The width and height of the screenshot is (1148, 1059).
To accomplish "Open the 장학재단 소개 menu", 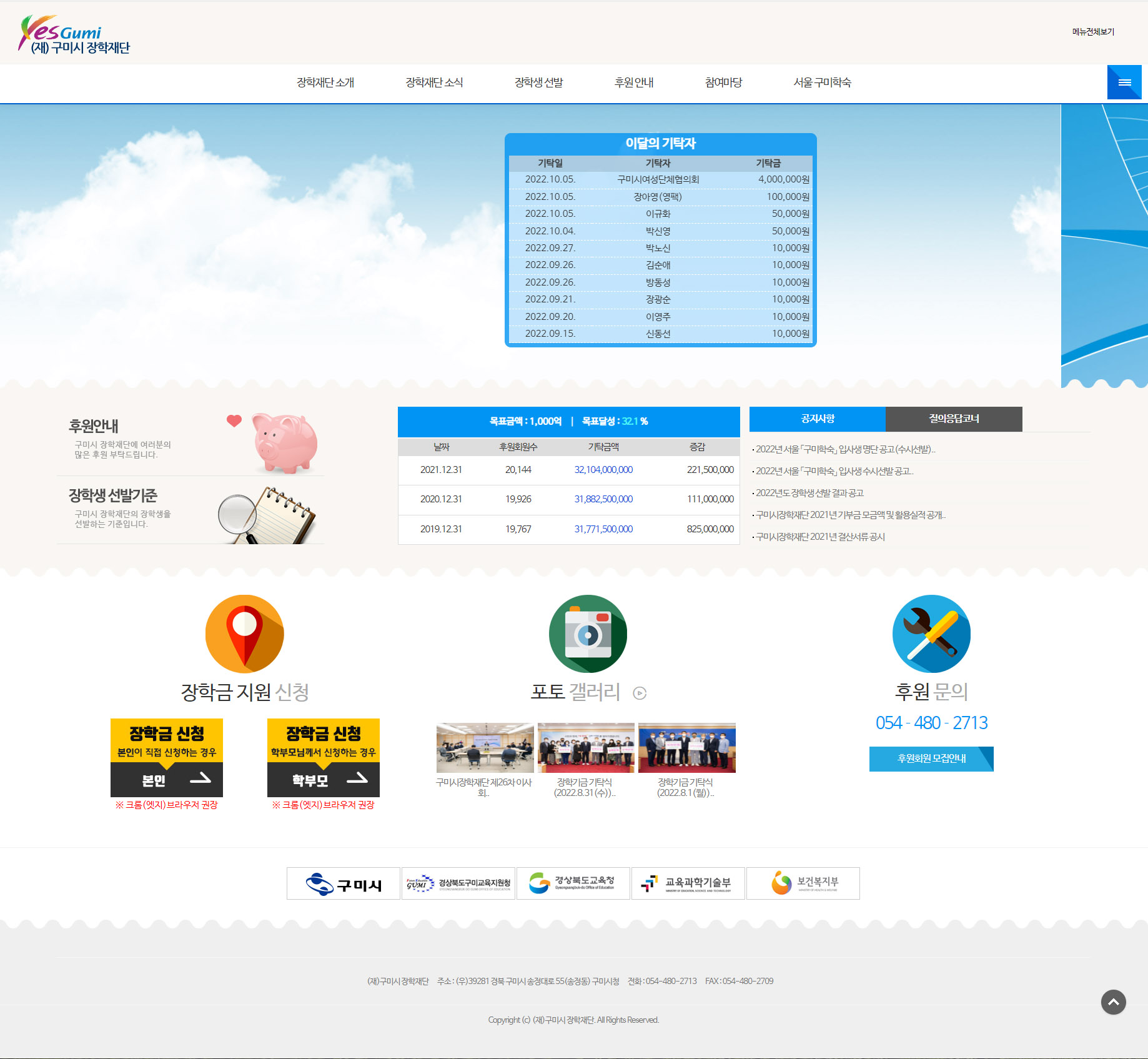I will [x=325, y=82].
